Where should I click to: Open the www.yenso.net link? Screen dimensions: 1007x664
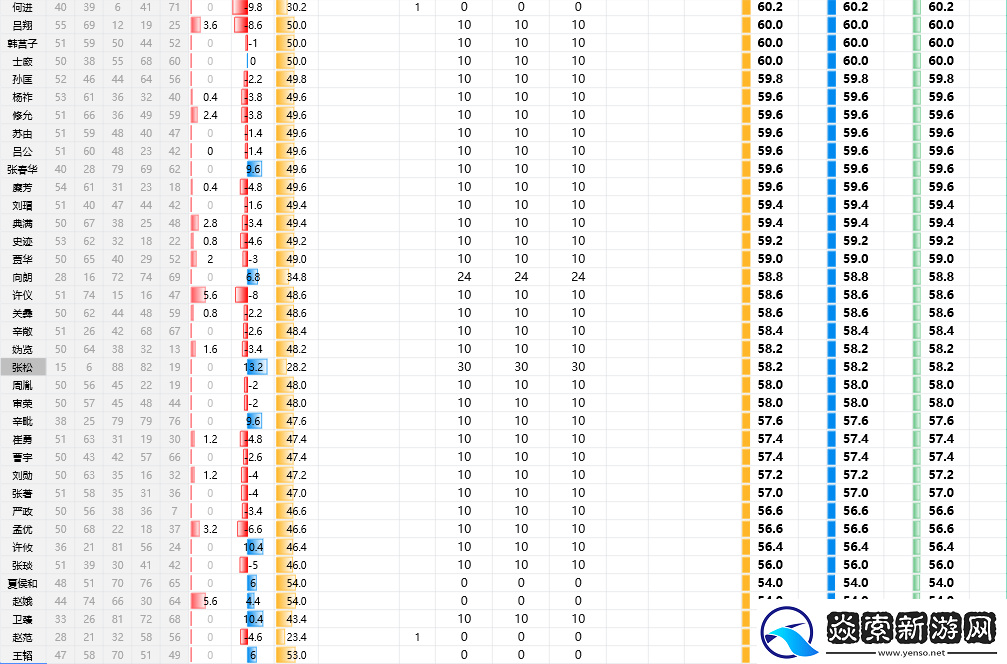(911, 652)
